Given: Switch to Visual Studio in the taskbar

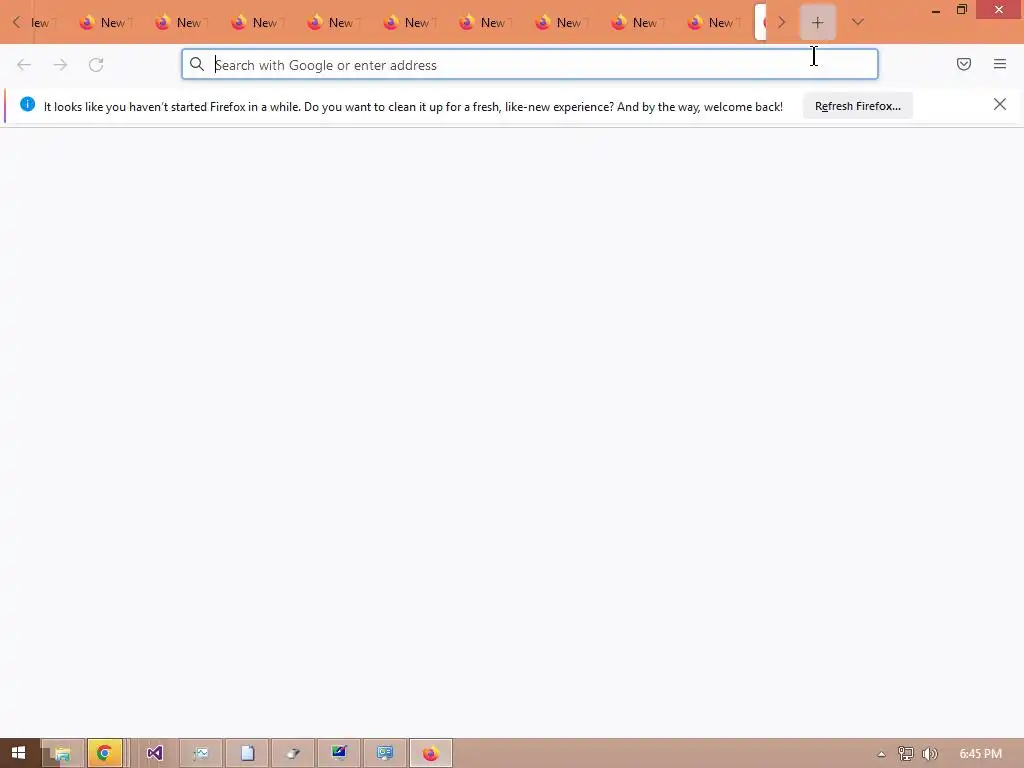Looking at the screenshot, I should coord(154,754).
